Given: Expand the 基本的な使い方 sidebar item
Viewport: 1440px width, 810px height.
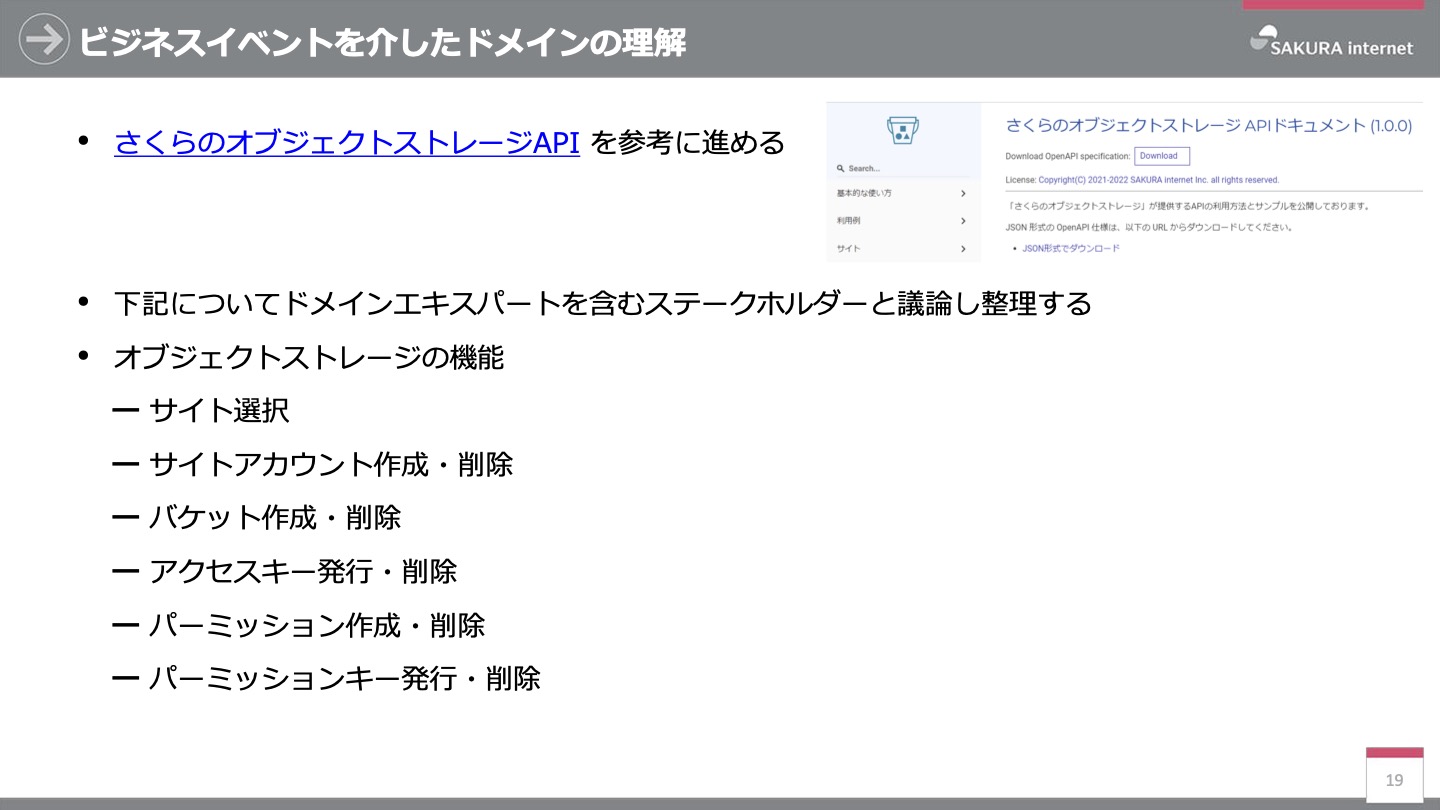Looking at the screenshot, I should pyautogui.click(x=903, y=193).
